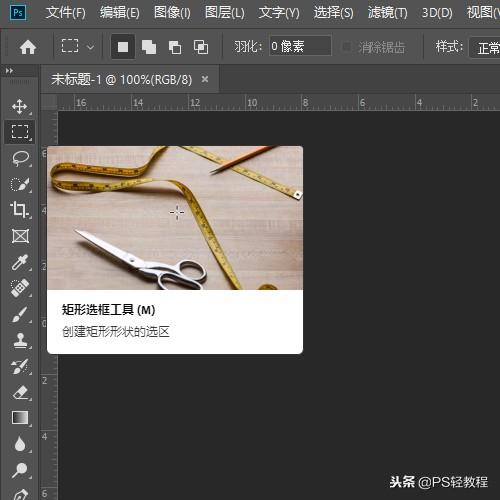
Task: Open the 选择(S) menu
Action: tap(333, 13)
